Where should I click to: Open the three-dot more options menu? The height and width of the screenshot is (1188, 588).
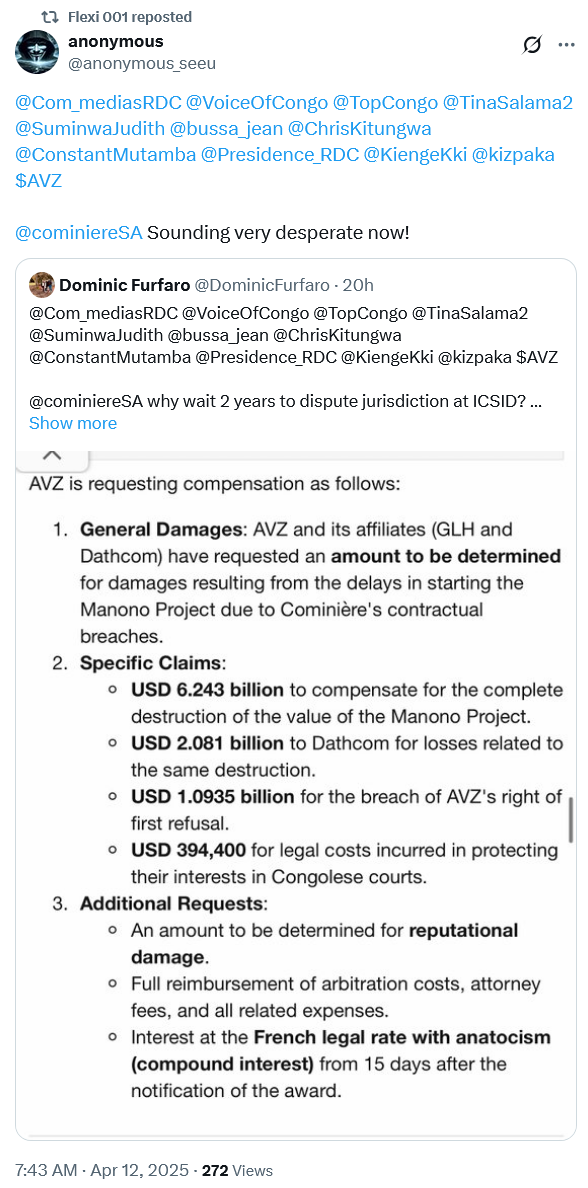tap(567, 45)
